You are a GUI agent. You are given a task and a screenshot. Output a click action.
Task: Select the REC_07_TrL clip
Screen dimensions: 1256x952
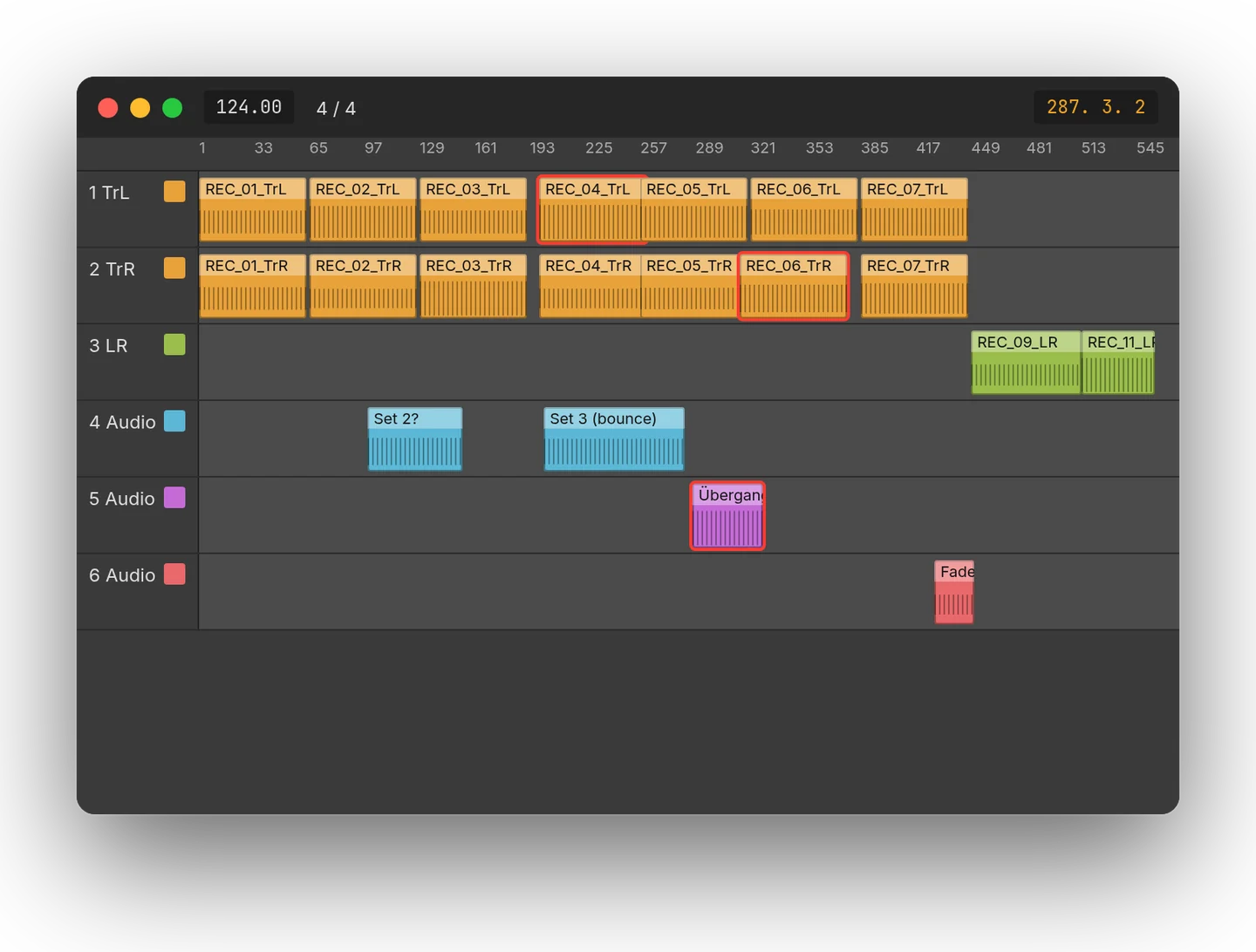914,209
